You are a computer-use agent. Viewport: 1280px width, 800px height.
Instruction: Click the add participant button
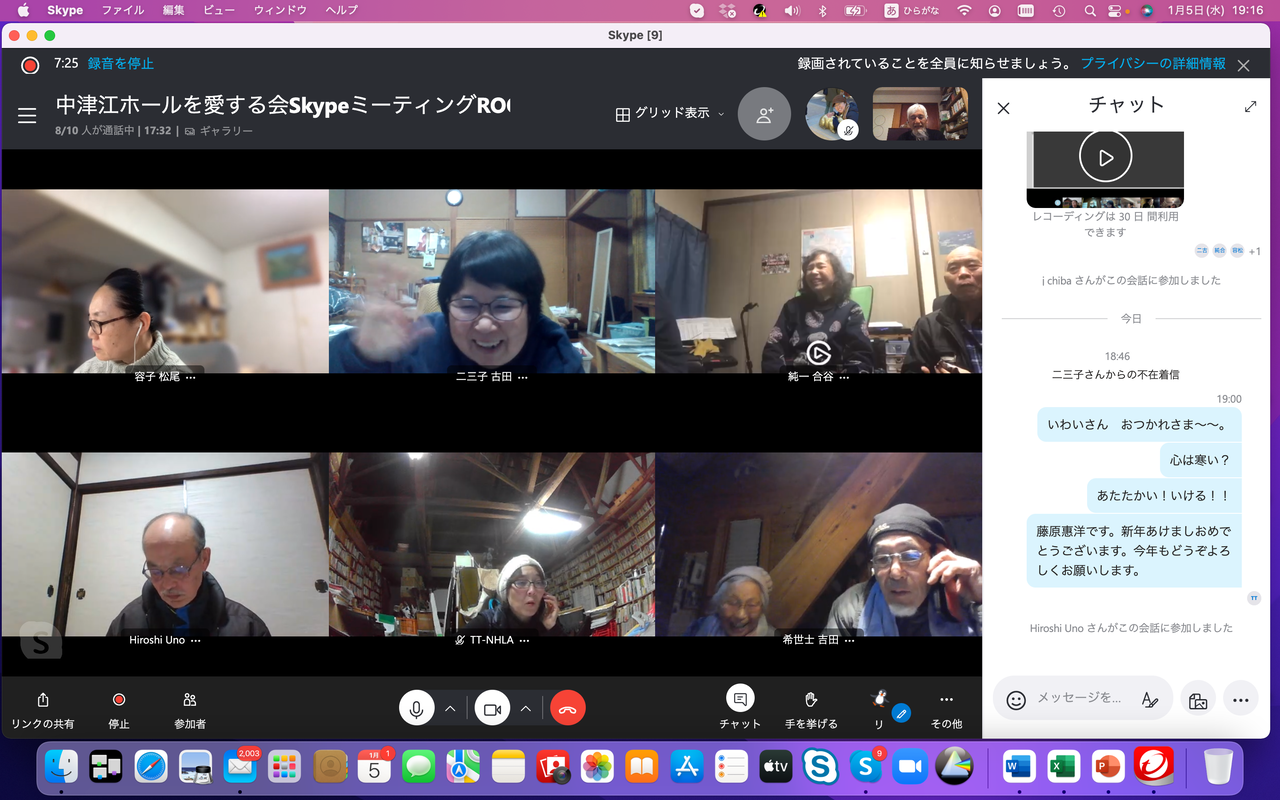click(x=764, y=114)
